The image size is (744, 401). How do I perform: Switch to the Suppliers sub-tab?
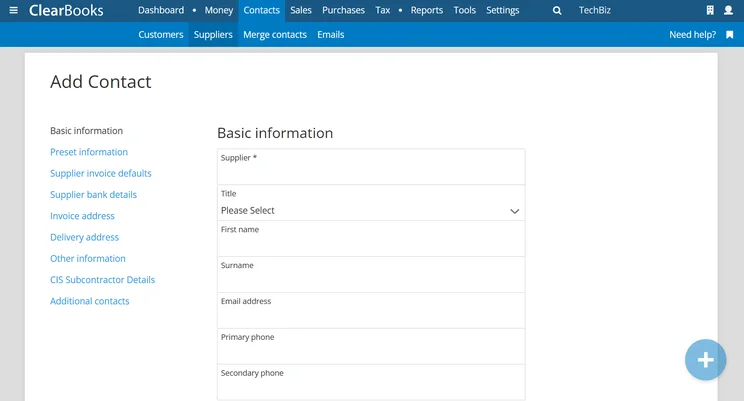point(213,35)
